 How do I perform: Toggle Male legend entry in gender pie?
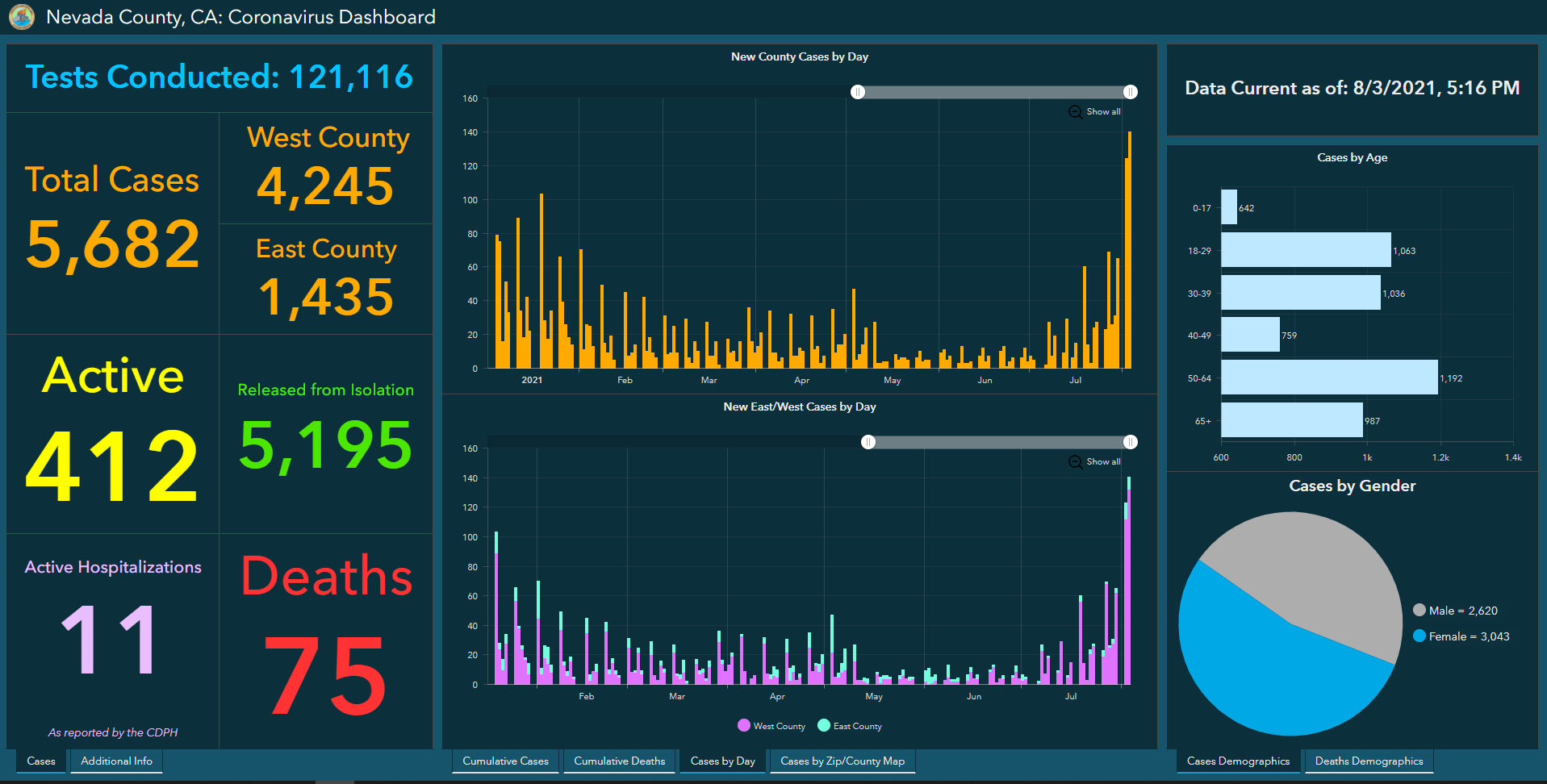pyautogui.click(x=1456, y=611)
